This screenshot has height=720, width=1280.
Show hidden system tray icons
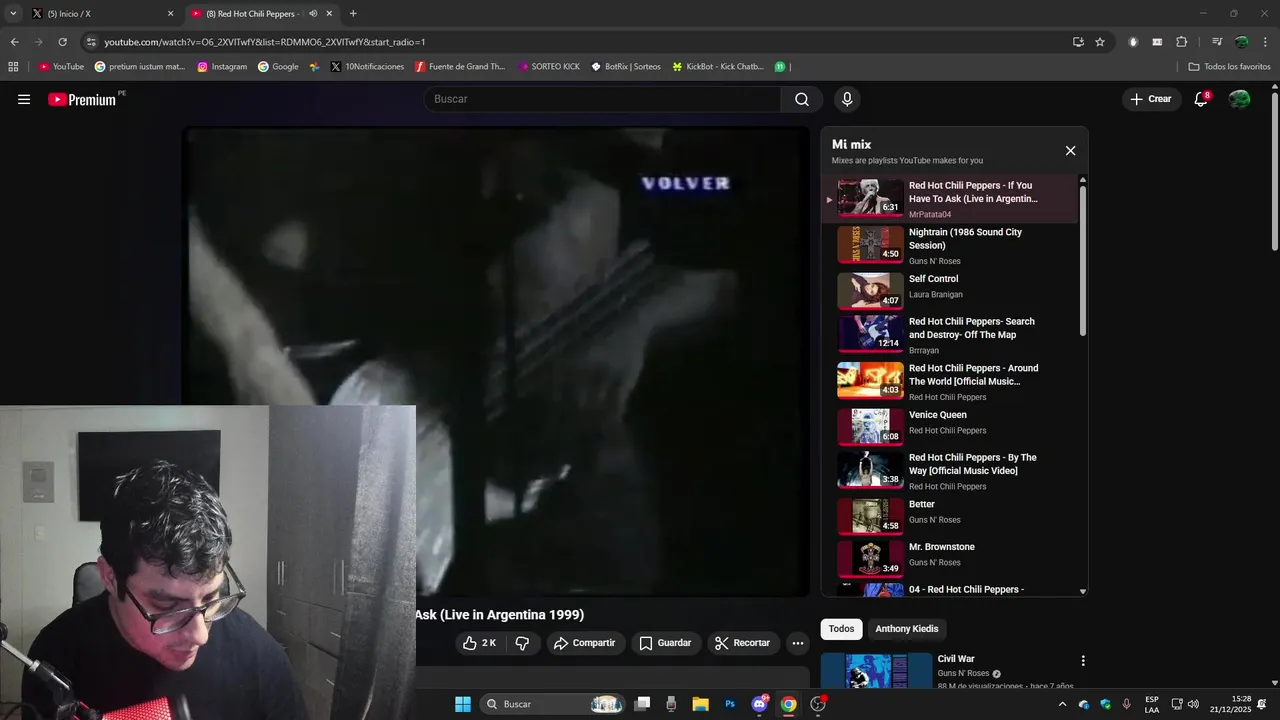(x=1062, y=704)
